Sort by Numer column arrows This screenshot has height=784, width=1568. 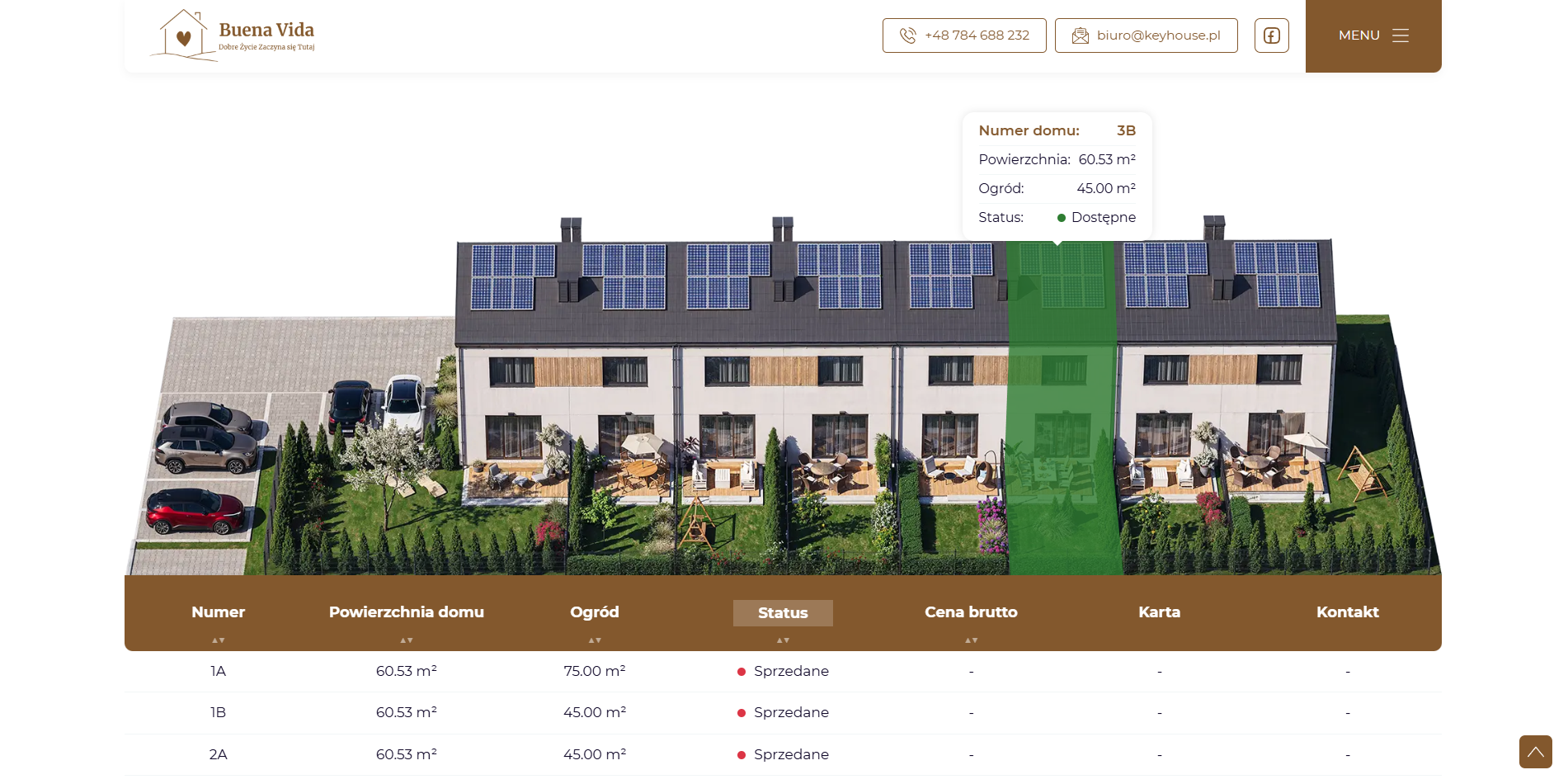click(218, 640)
